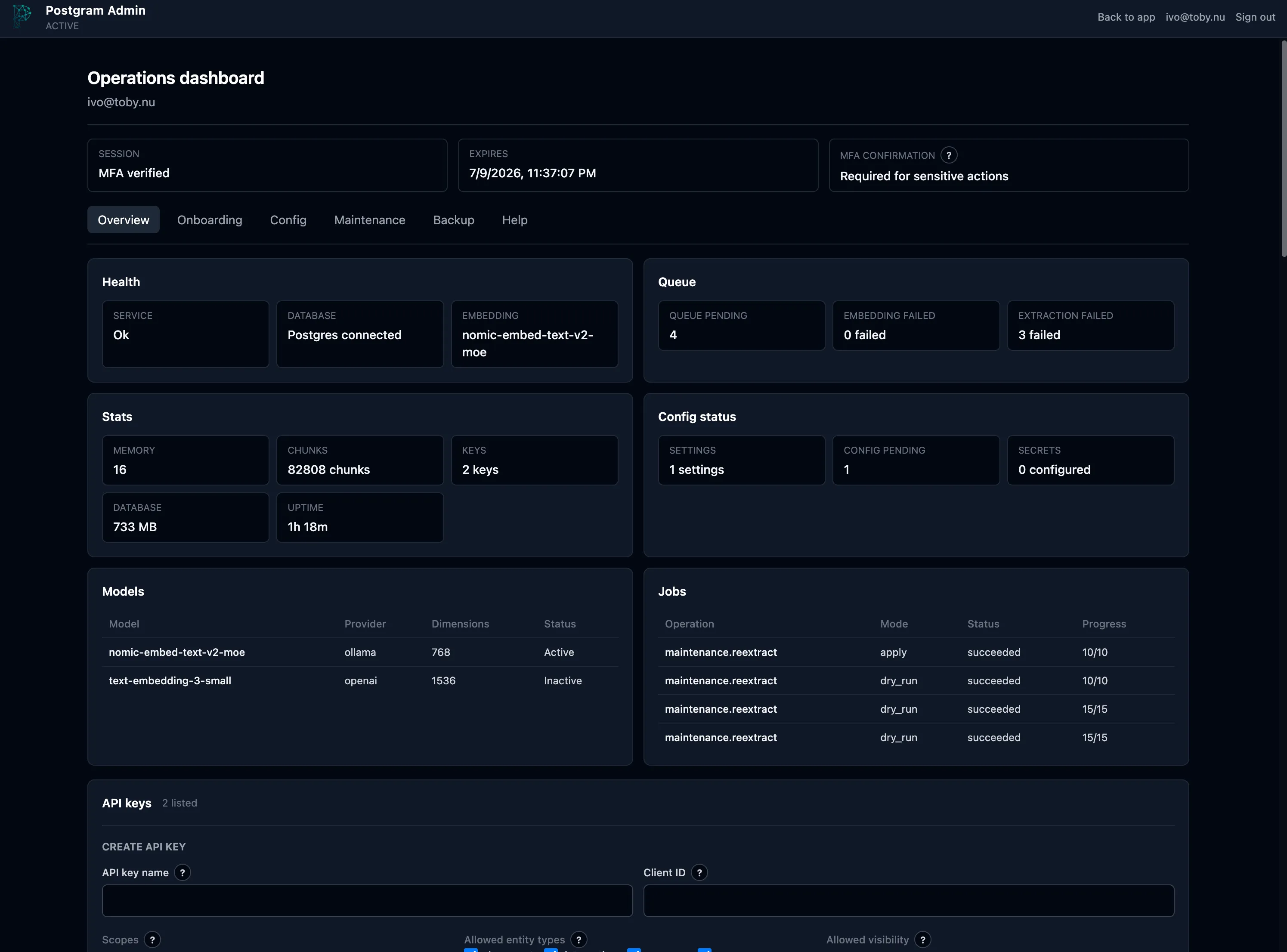Viewport: 1287px width, 952px height.
Task: Switch to the Onboarding tab
Action: click(x=210, y=219)
